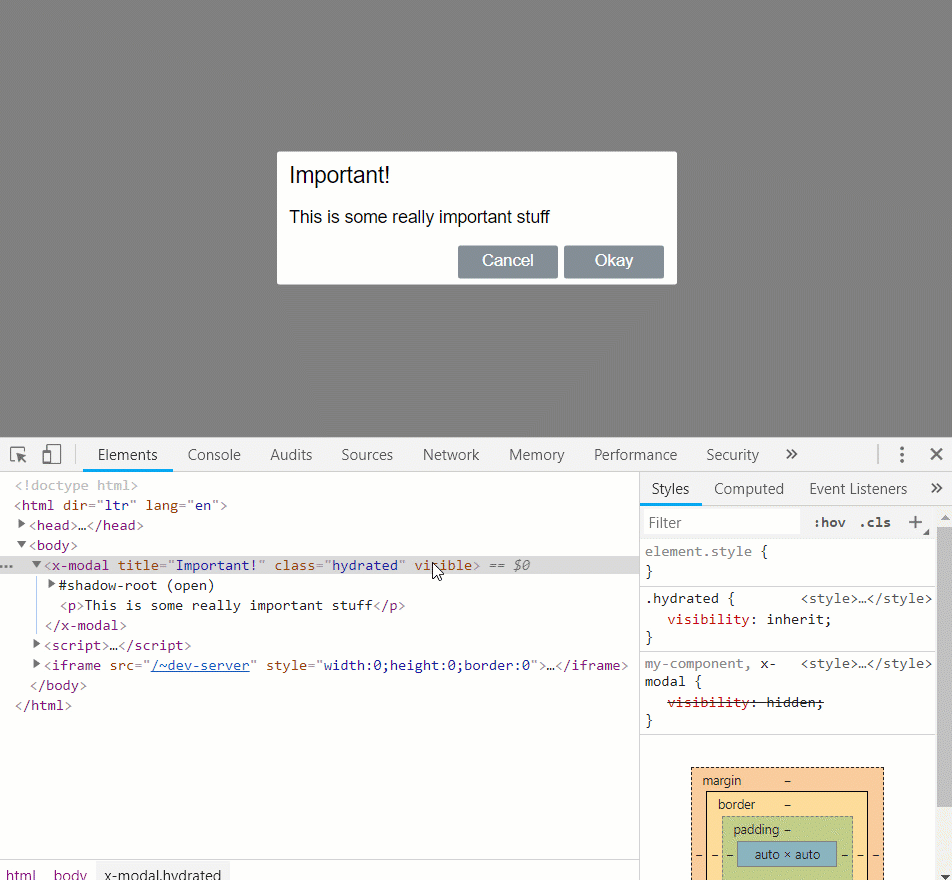Screen dimensions: 952x880
Task: Switch to the Console panel
Action: [214, 454]
